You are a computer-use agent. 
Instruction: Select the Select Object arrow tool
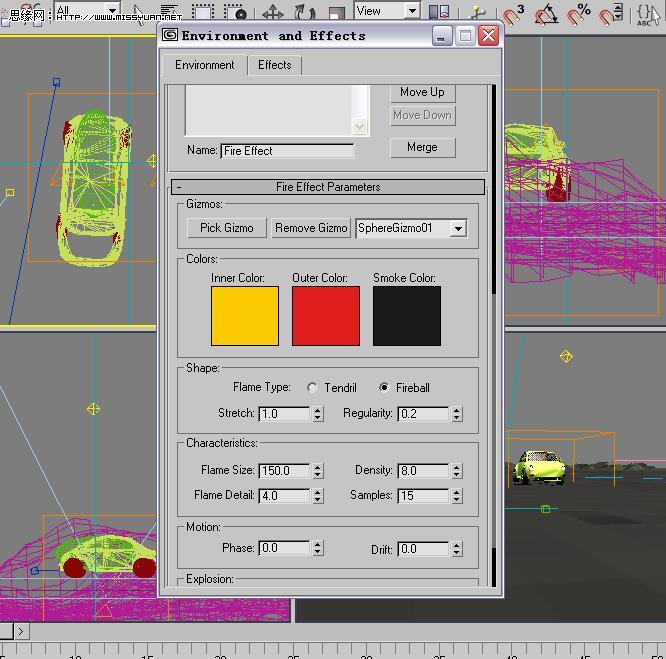click(x=138, y=13)
